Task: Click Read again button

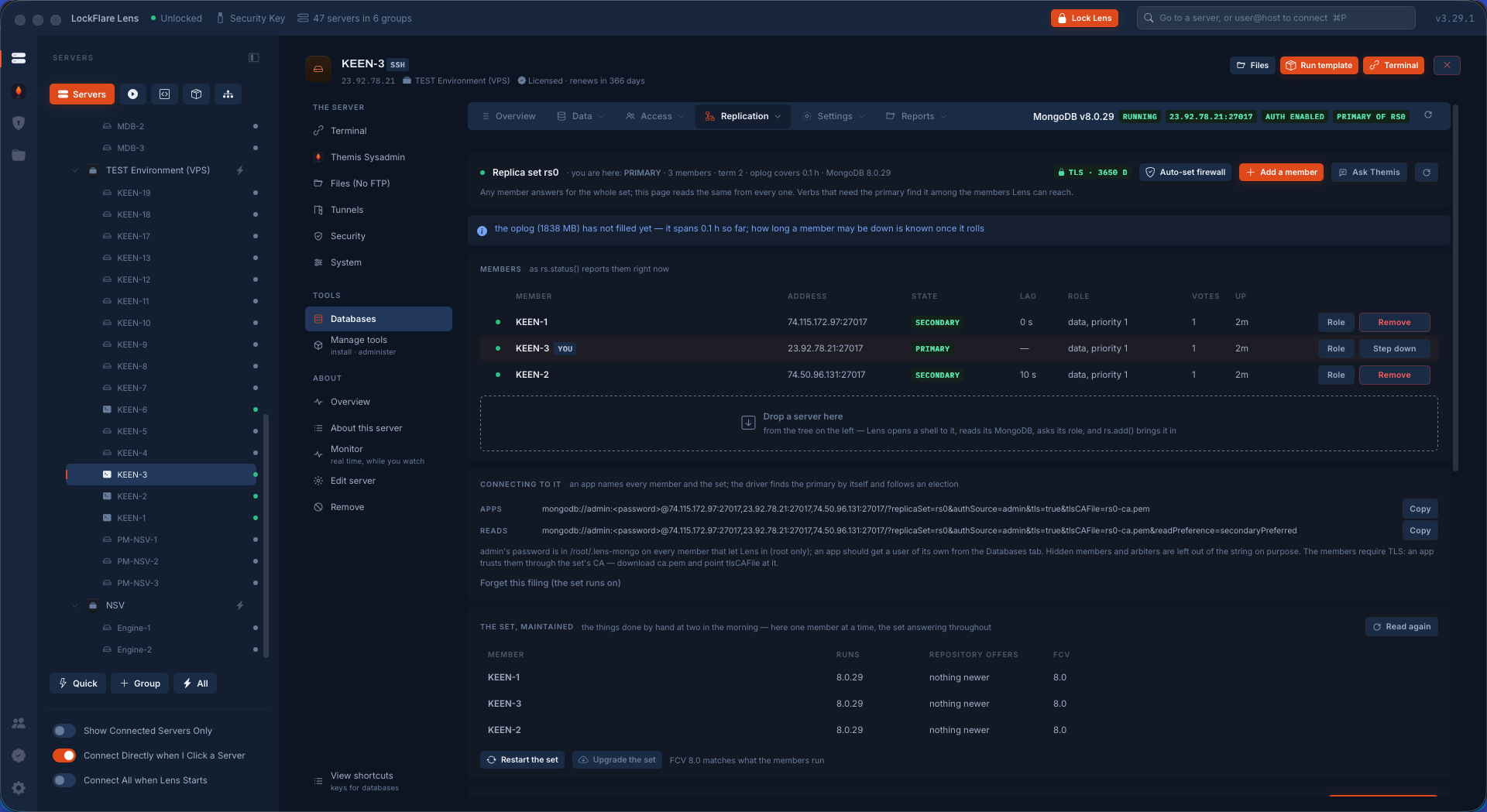Action: click(x=1401, y=627)
